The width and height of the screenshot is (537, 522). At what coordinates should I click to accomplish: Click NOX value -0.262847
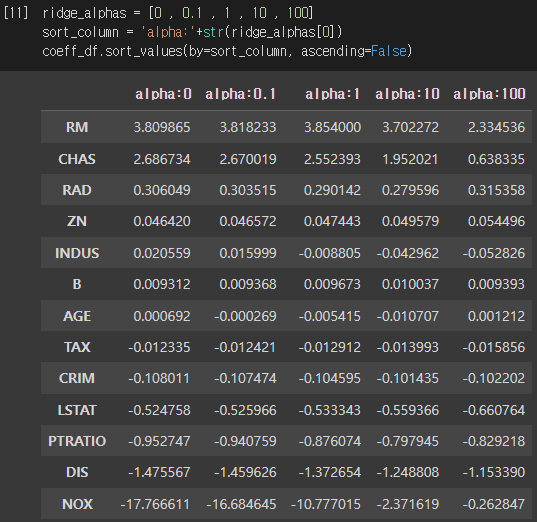pyautogui.click(x=494, y=504)
